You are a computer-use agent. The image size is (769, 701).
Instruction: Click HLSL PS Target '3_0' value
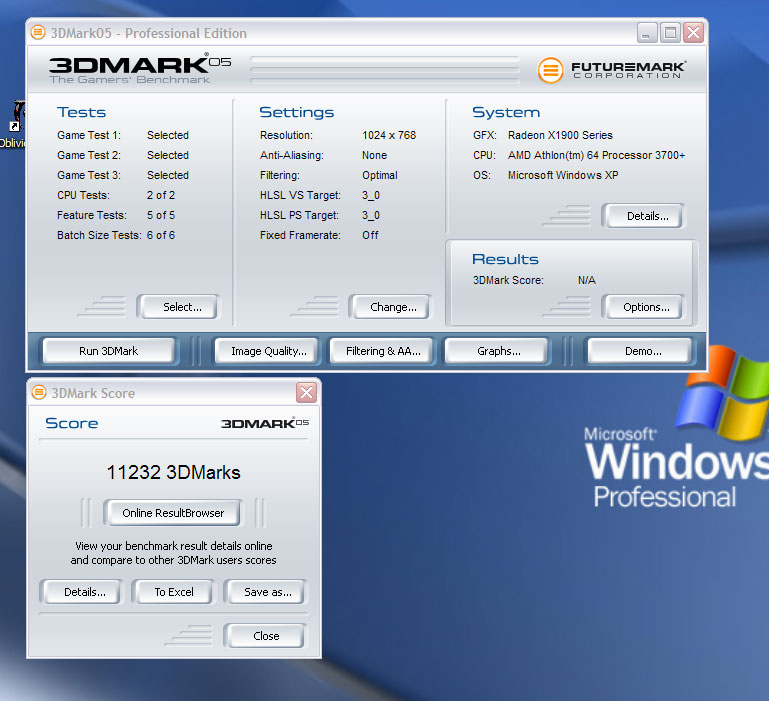[371, 215]
